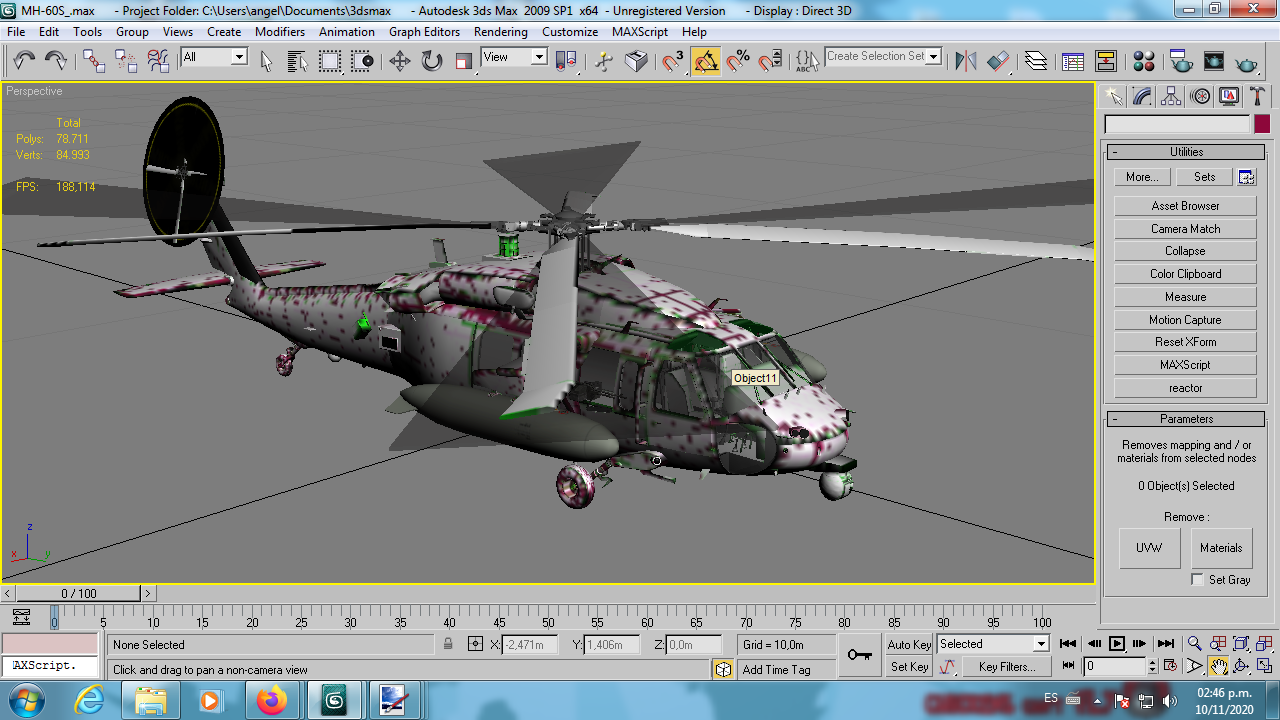Click the Mirror tool icon
The height and width of the screenshot is (720, 1280).
pos(965,61)
